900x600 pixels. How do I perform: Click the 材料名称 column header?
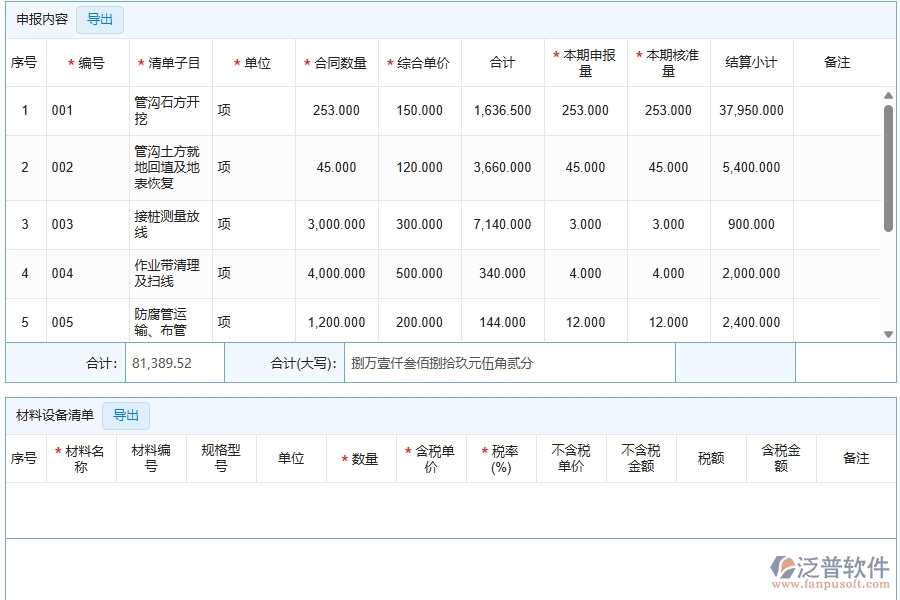coord(81,457)
